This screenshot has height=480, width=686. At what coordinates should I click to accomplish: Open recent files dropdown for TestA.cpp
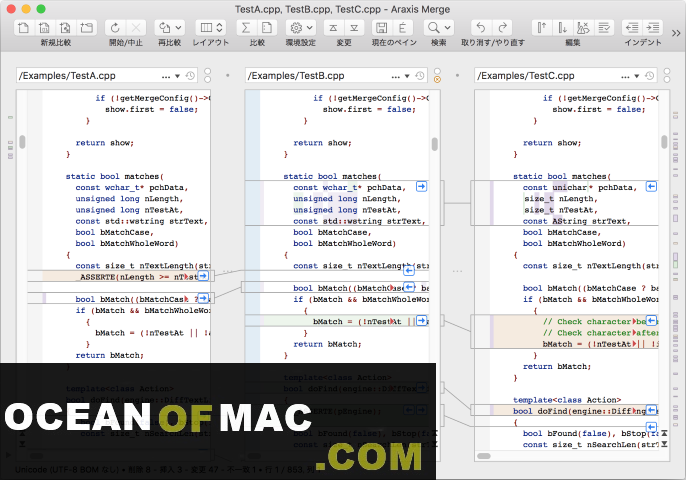(x=177, y=76)
